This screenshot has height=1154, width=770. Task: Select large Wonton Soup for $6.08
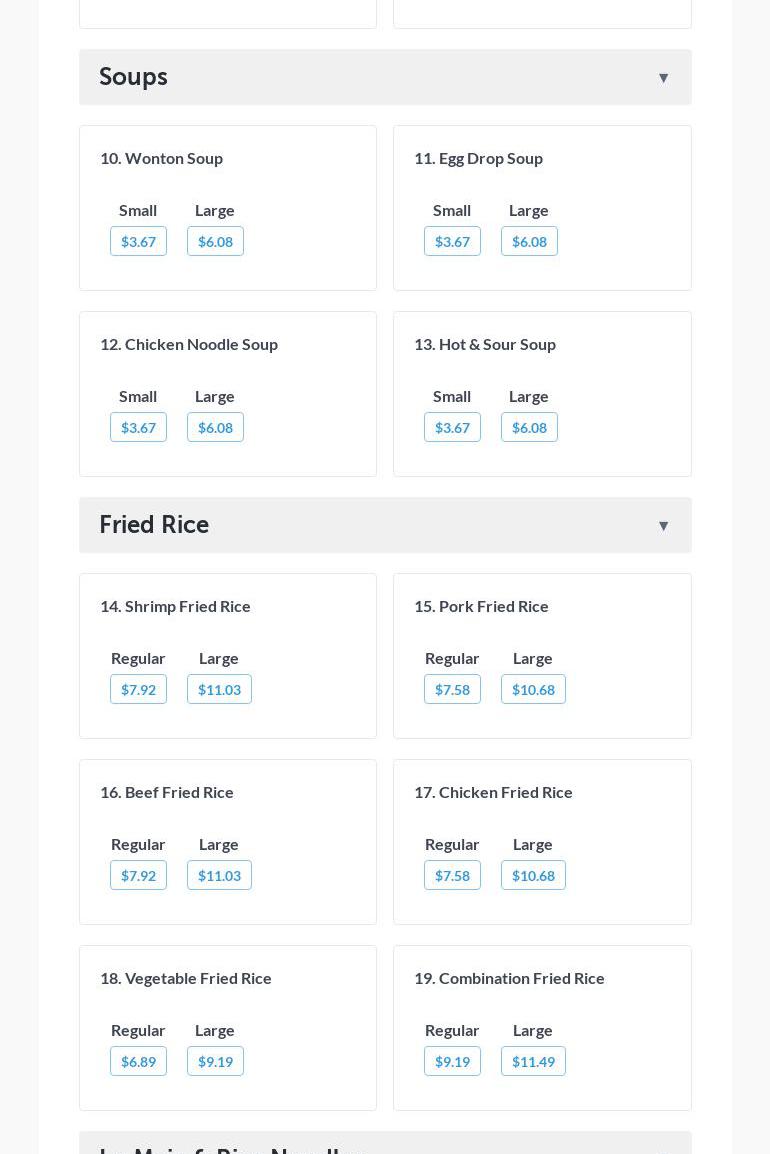[215, 241]
